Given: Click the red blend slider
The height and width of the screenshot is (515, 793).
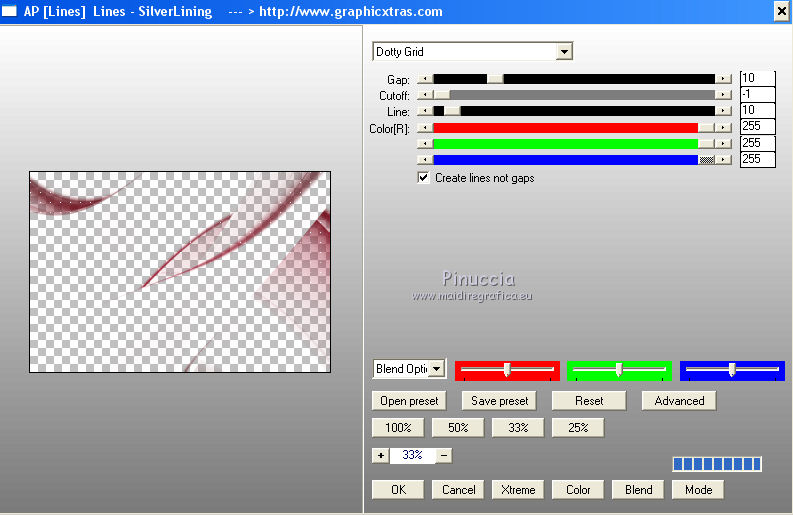Looking at the screenshot, I should 507,370.
